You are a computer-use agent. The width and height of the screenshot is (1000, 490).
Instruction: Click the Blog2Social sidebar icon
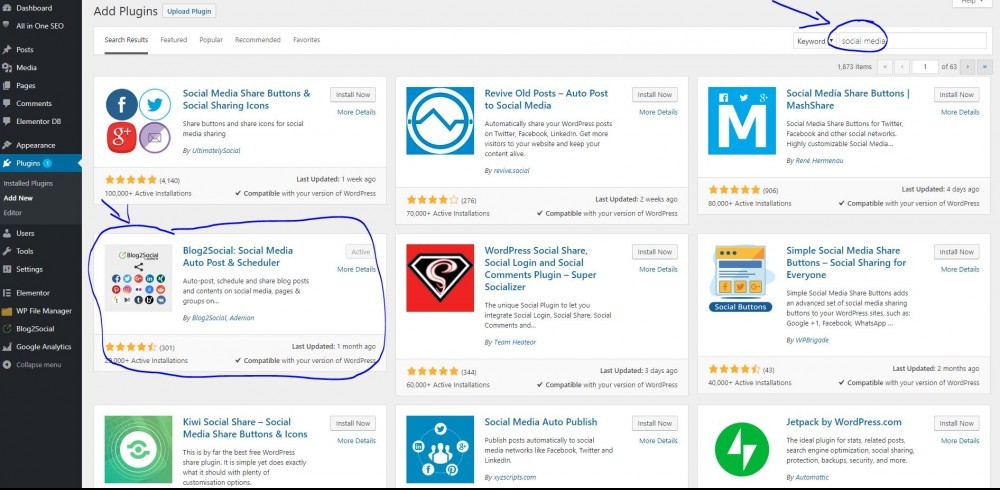tap(6, 329)
